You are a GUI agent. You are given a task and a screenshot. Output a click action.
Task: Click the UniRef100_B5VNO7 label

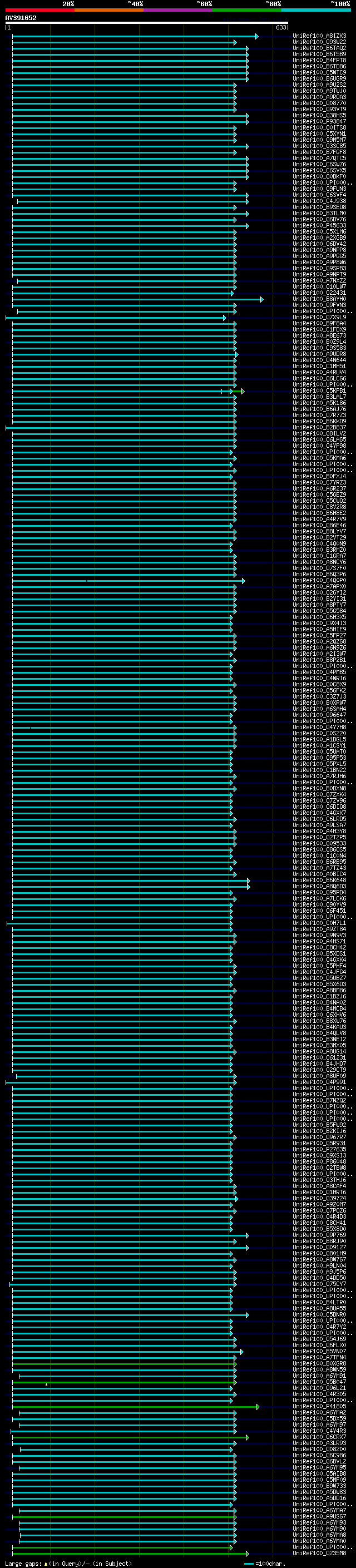click(319, 1351)
